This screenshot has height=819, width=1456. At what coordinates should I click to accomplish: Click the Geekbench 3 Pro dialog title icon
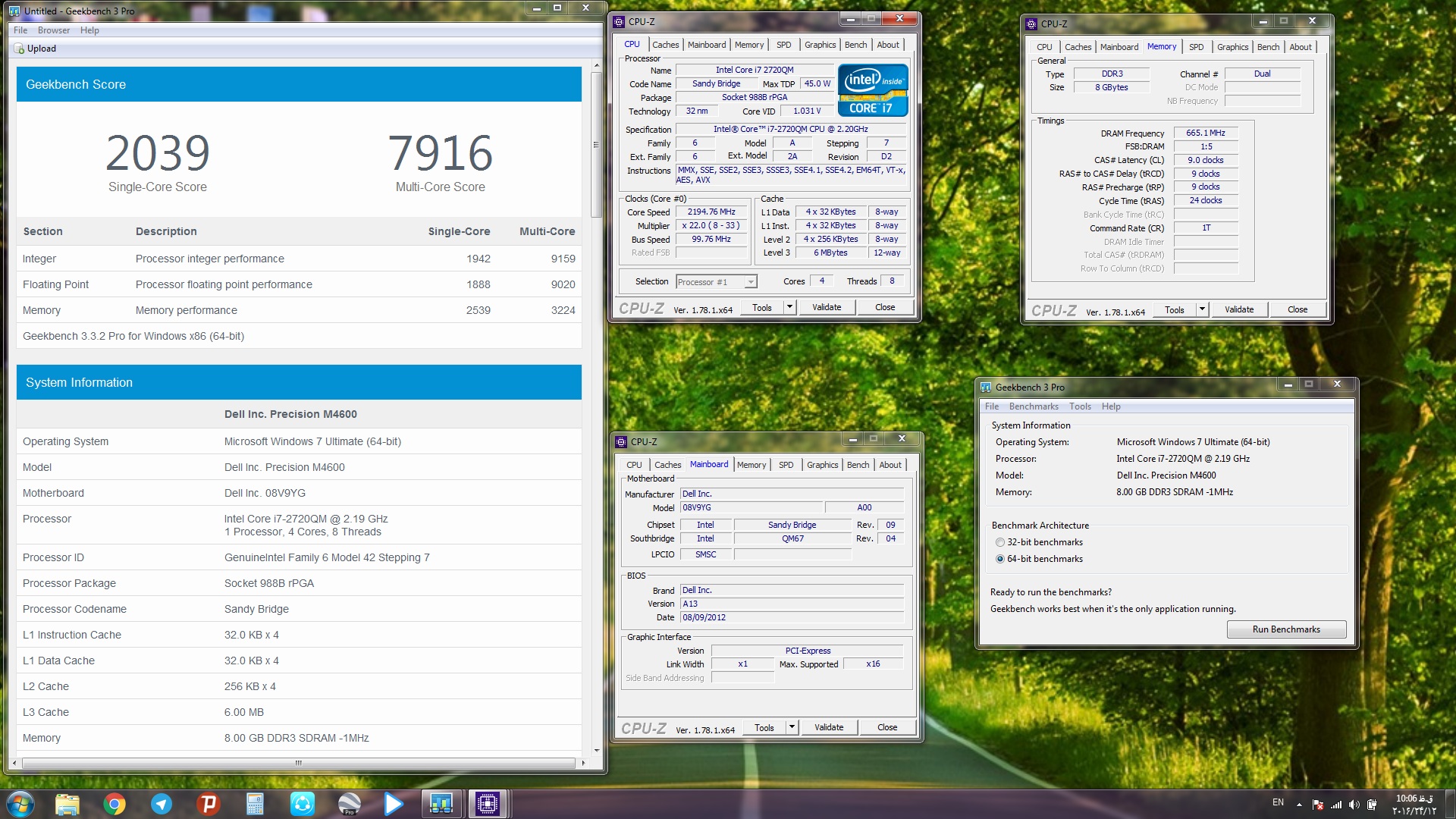pos(986,387)
